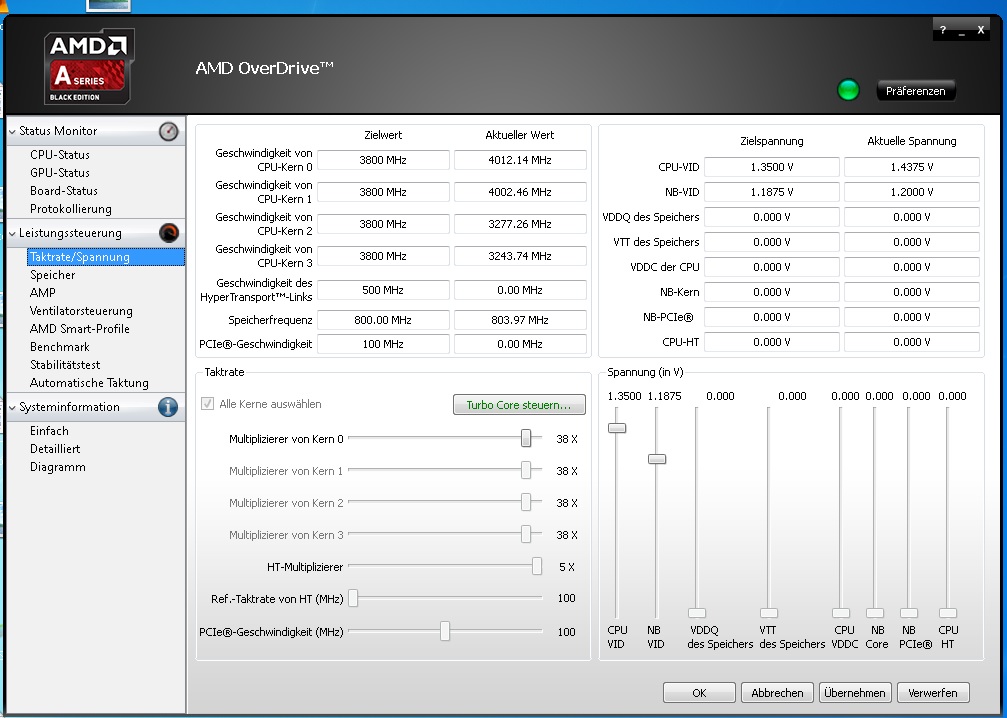
Task: Open the Stabilitätstest page
Action: tap(65, 365)
